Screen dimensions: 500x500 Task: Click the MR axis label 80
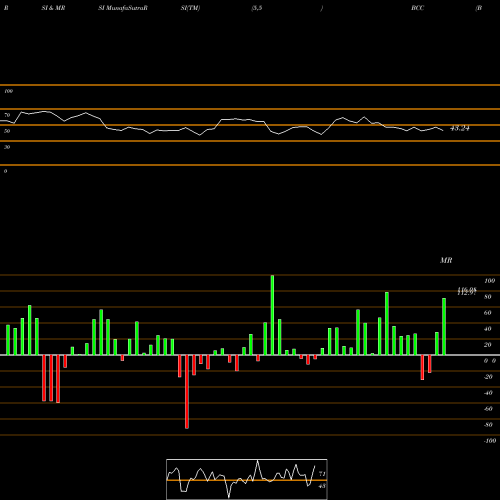(x=488, y=297)
